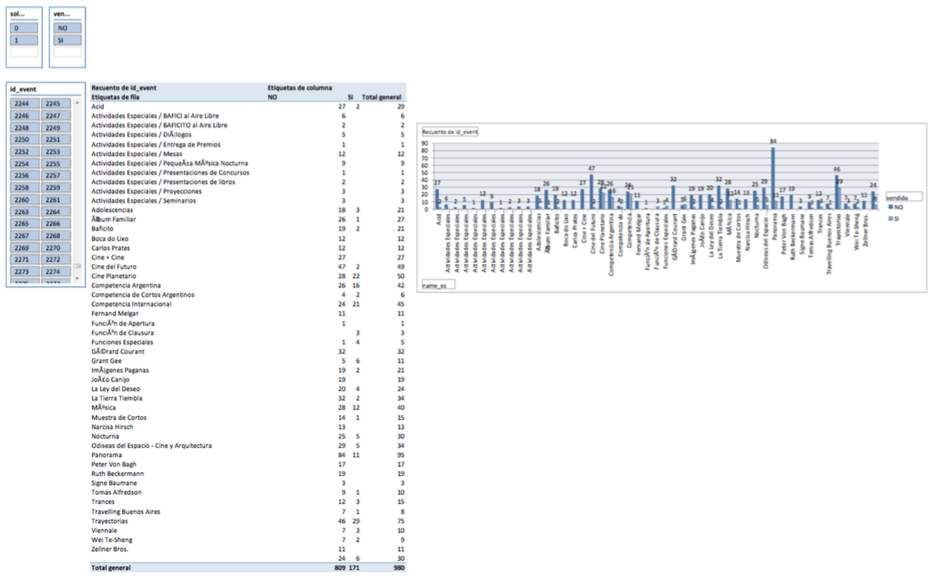This screenshot has width=941, height=586.
Task: Select the 'Trayectorias' row label
Action: [109, 521]
